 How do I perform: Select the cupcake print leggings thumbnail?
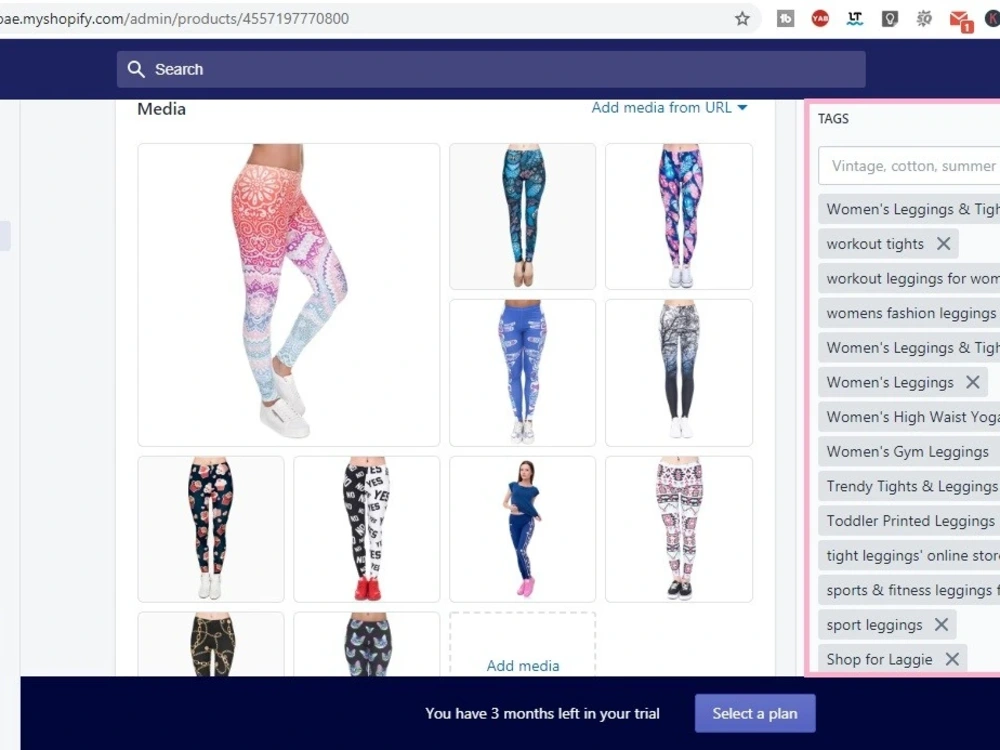coord(210,529)
